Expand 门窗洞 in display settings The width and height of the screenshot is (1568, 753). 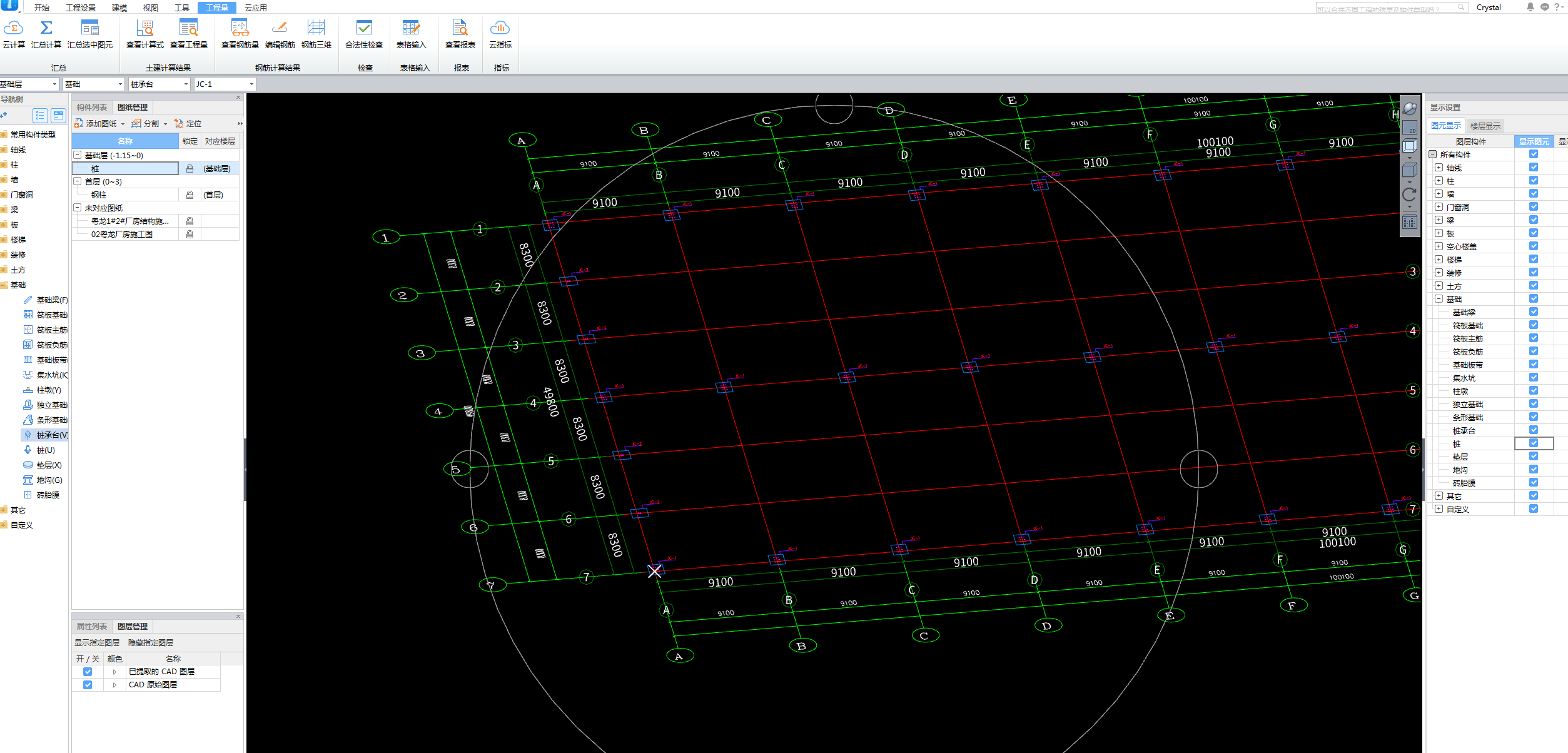pos(1439,206)
